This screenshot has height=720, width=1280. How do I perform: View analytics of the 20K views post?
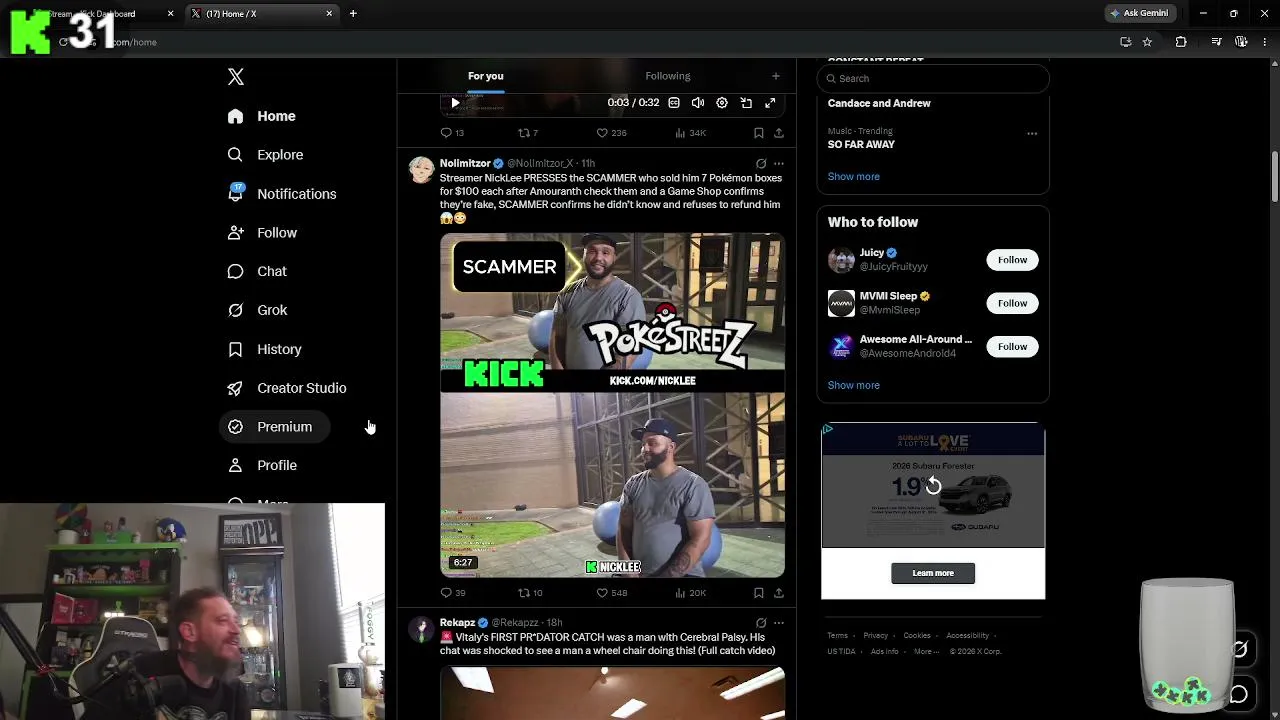(690, 593)
